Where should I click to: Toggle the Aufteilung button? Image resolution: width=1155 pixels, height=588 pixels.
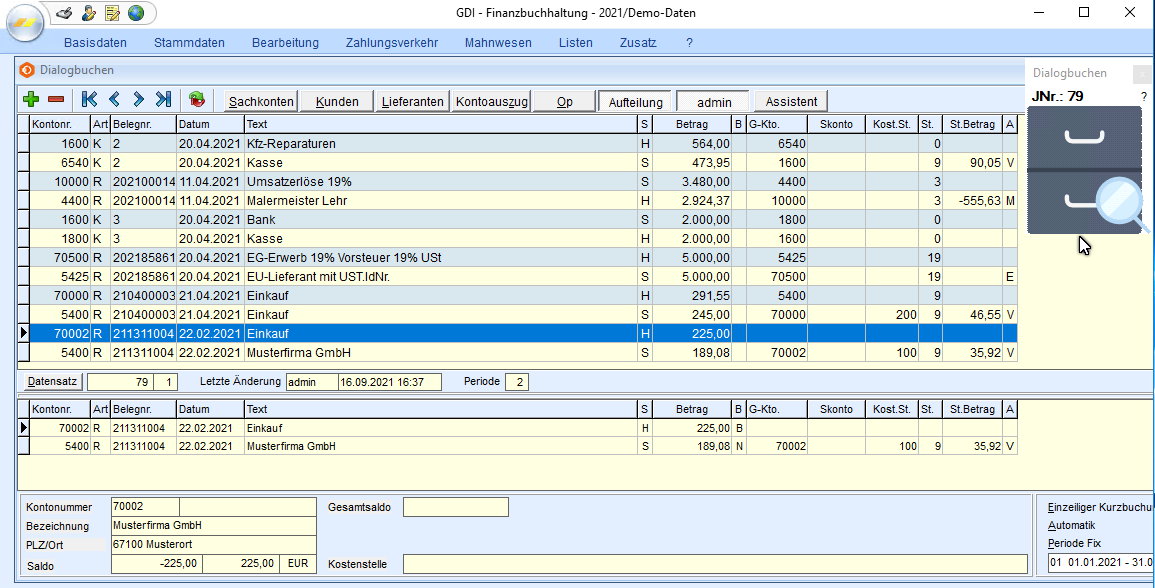(x=635, y=102)
